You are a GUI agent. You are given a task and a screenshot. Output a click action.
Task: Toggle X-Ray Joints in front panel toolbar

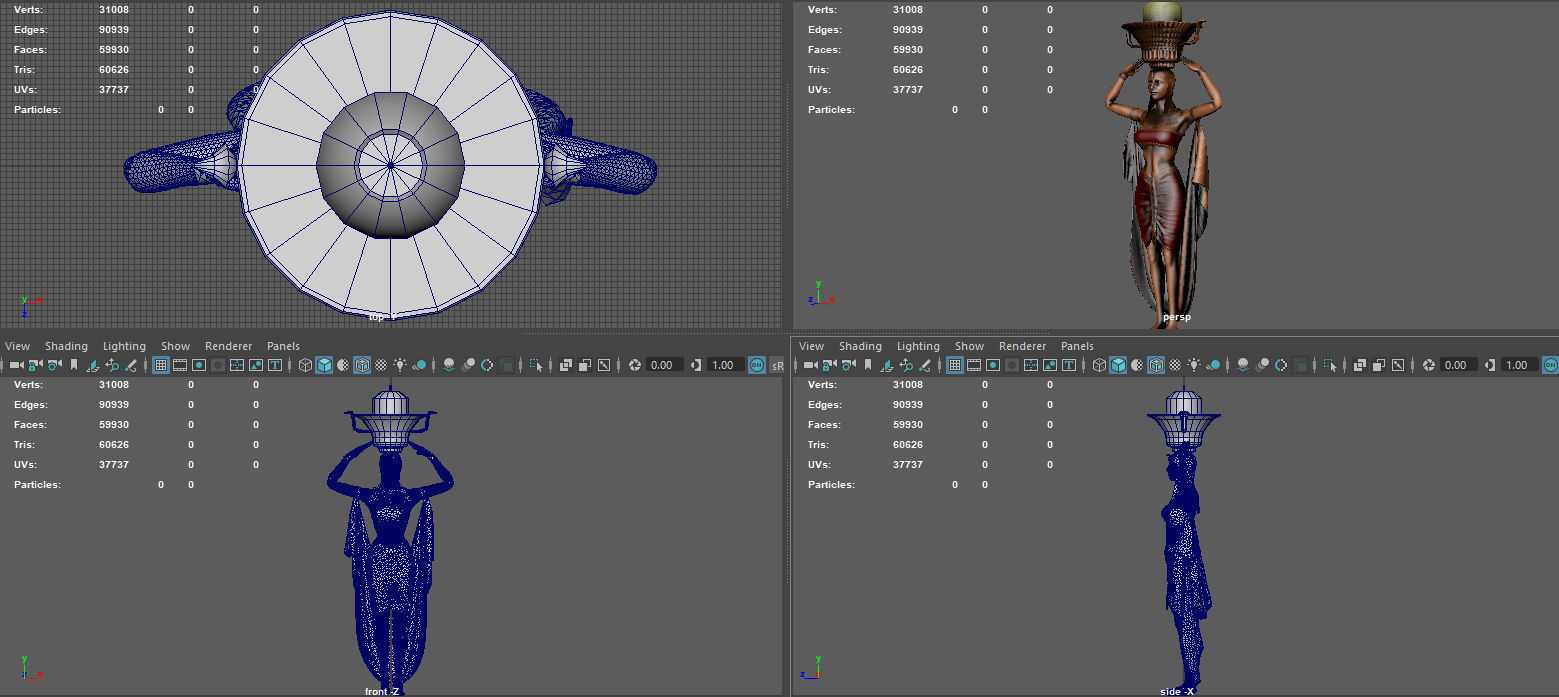[x=604, y=365]
